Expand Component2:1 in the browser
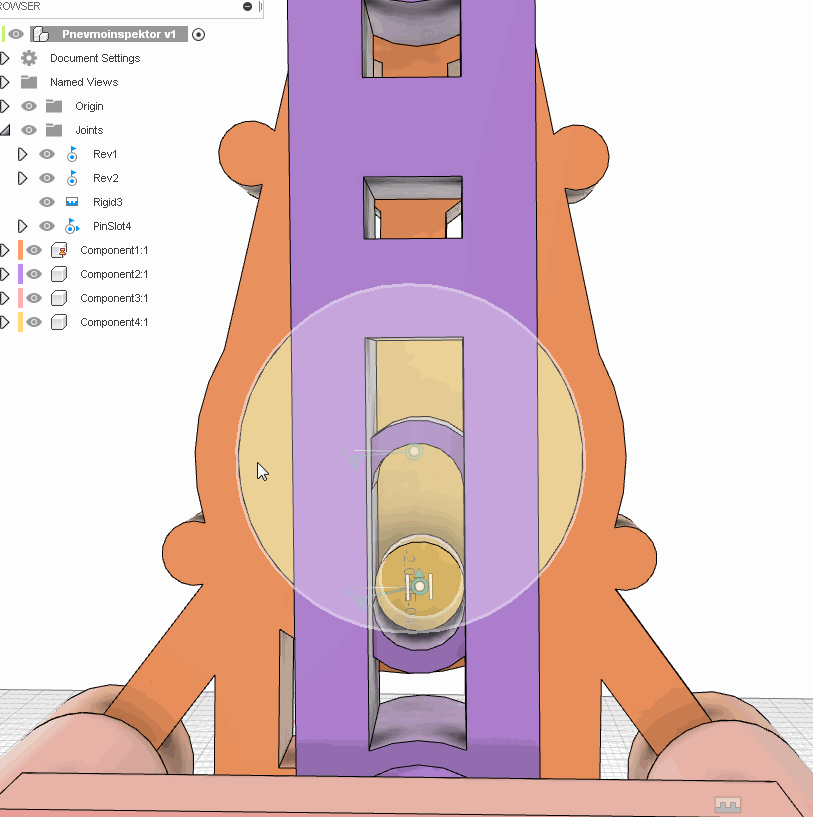Image resolution: width=813 pixels, height=817 pixels. coord(5,274)
